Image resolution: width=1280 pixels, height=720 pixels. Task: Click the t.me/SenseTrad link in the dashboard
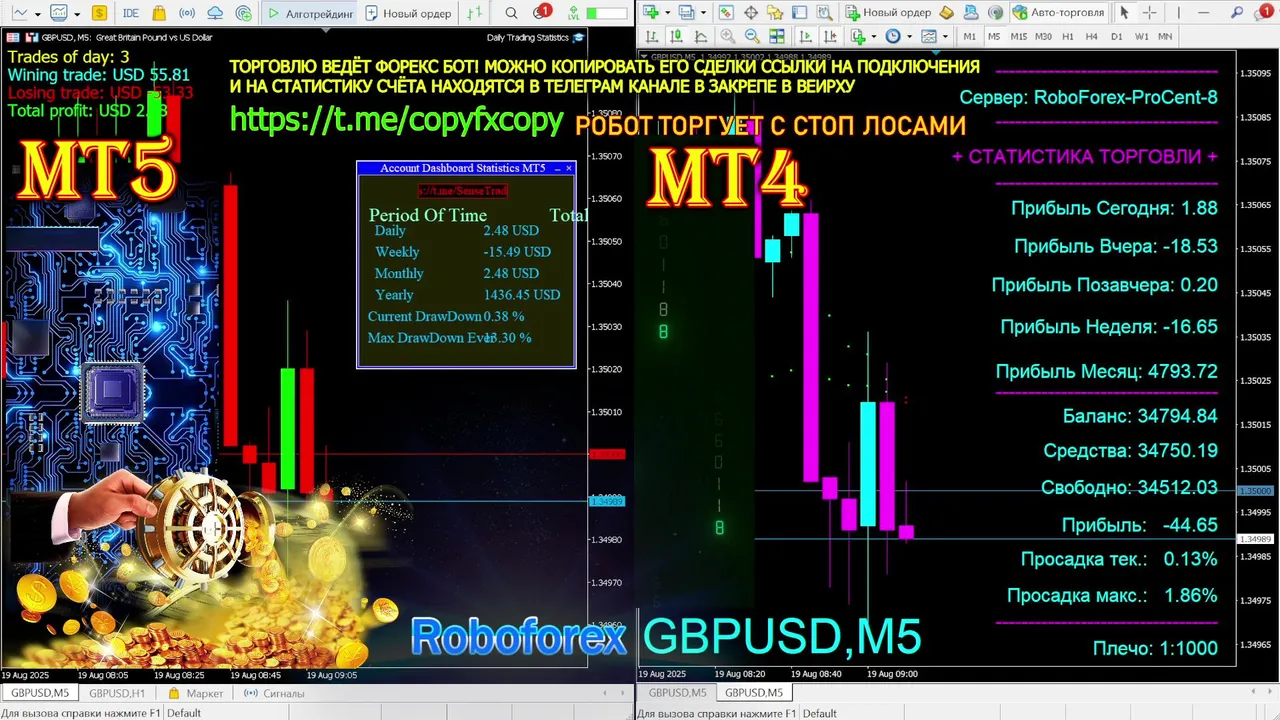pos(462,190)
